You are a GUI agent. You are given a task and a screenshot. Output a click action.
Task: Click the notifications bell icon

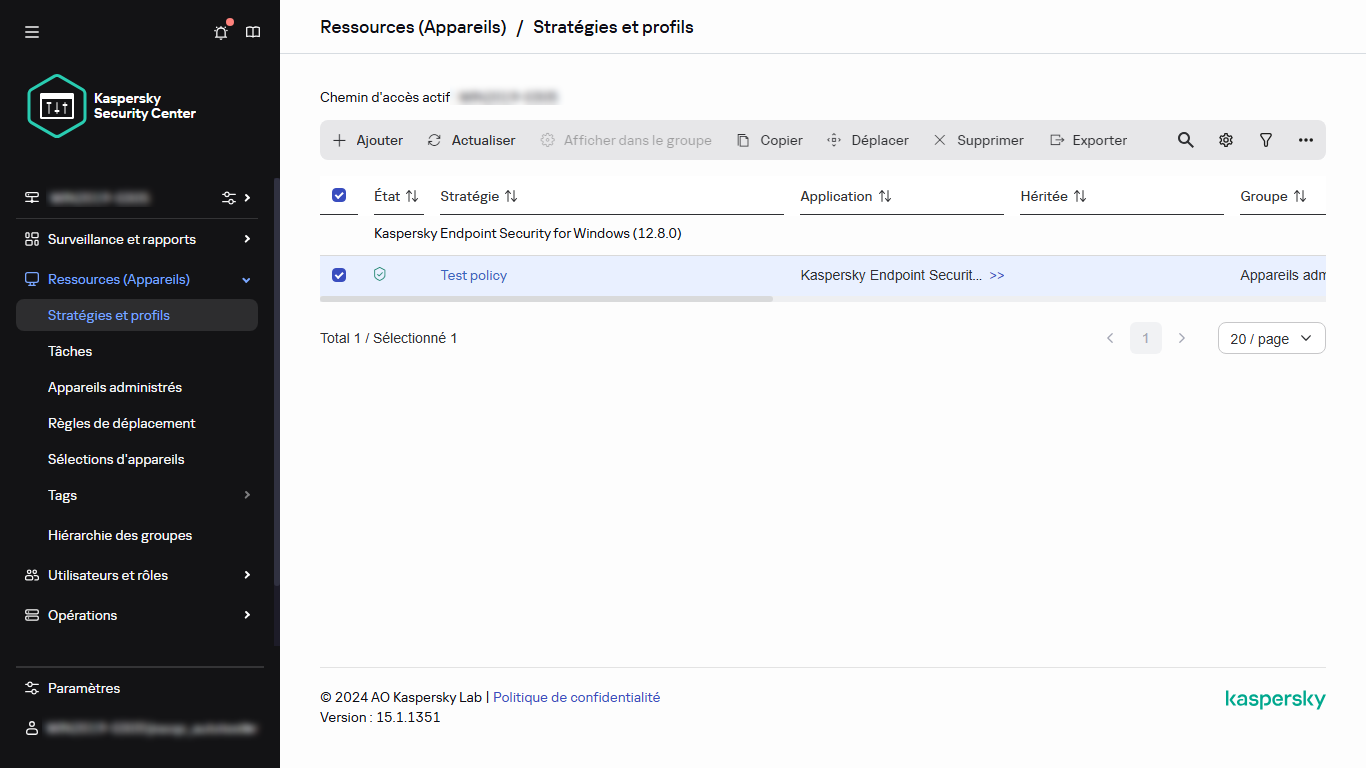(221, 32)
